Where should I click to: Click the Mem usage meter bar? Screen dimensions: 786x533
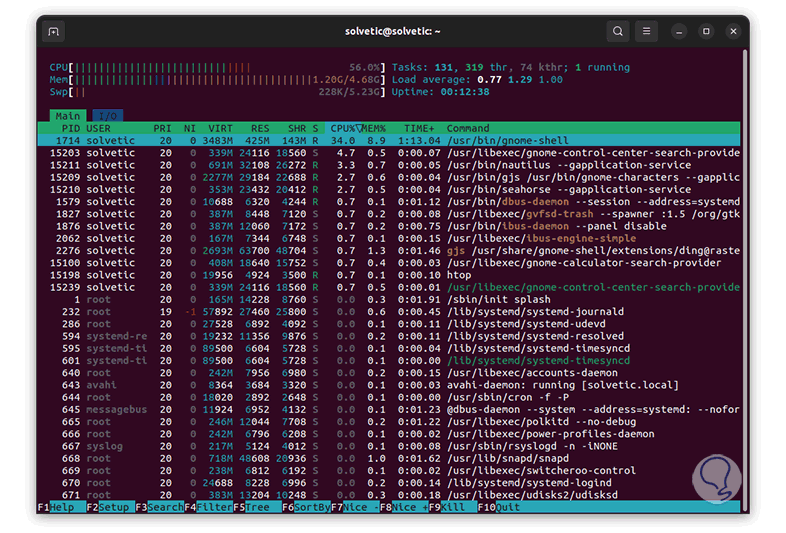[x=218, y=80]
